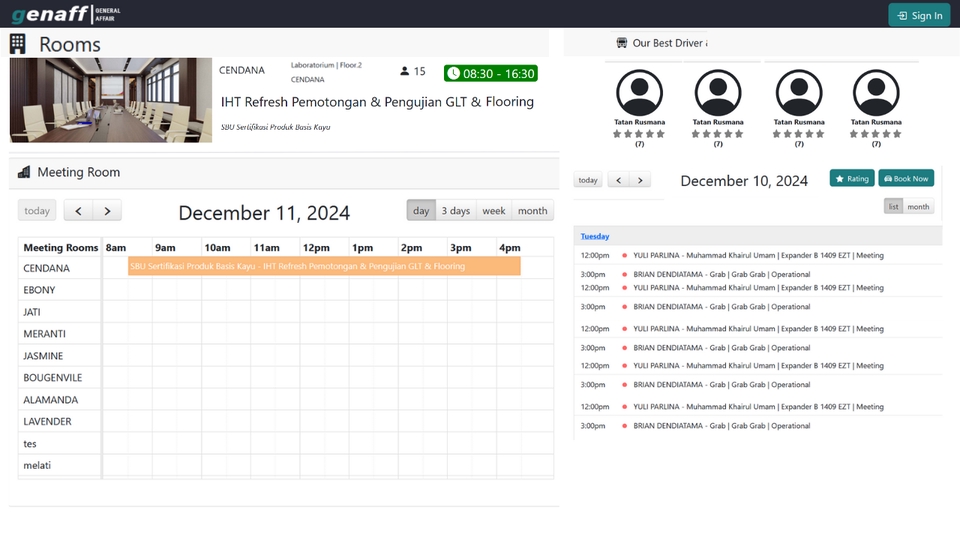Open the CENDANA meeting room photo
This screenshot has width=960, height=540.
click(111, 100)
